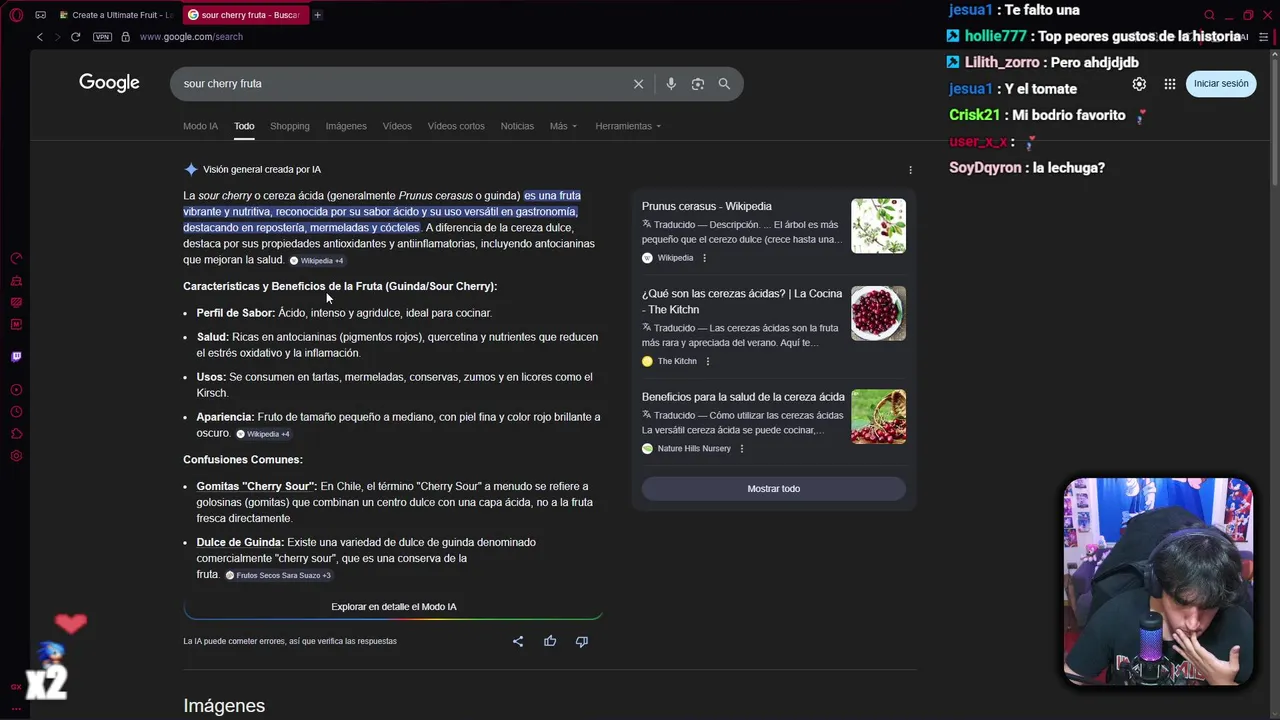Open a new tab with plus button
This screenshot has height=720, width=1280.
[x=317, y=15]
